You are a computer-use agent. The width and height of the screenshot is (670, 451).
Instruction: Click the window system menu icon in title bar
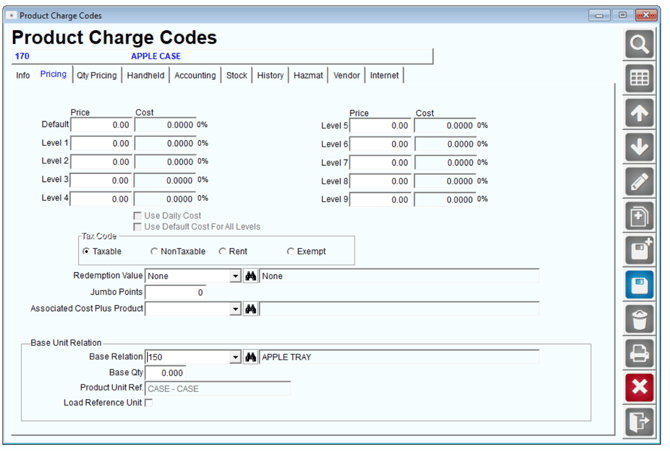coord(12,15)
